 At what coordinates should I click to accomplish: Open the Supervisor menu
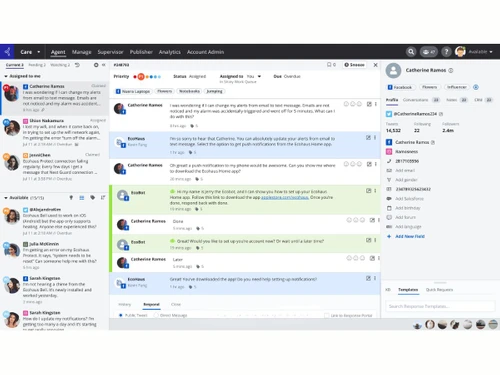point(110,52)
